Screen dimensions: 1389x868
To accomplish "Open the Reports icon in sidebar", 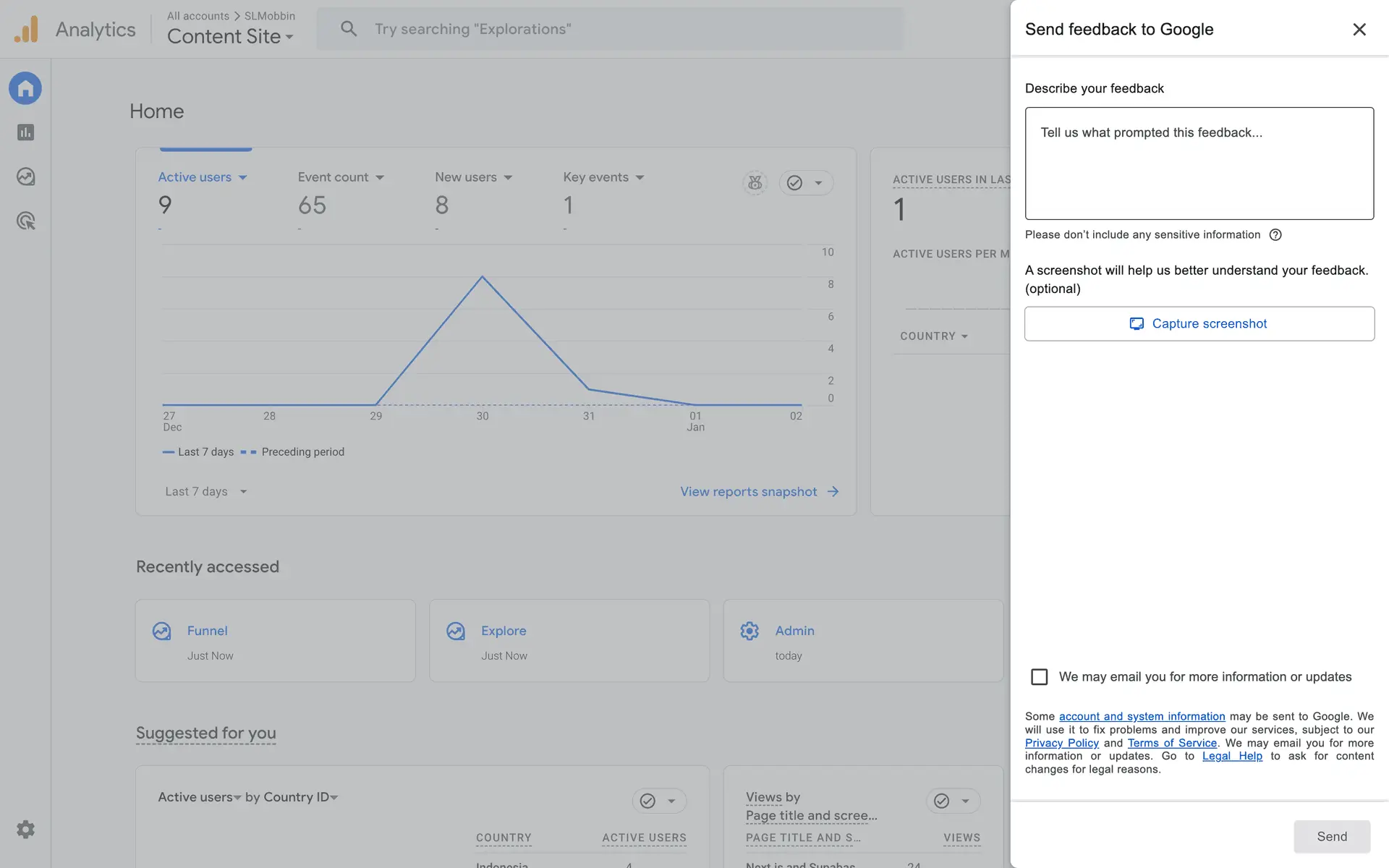I will click(25, 132).
